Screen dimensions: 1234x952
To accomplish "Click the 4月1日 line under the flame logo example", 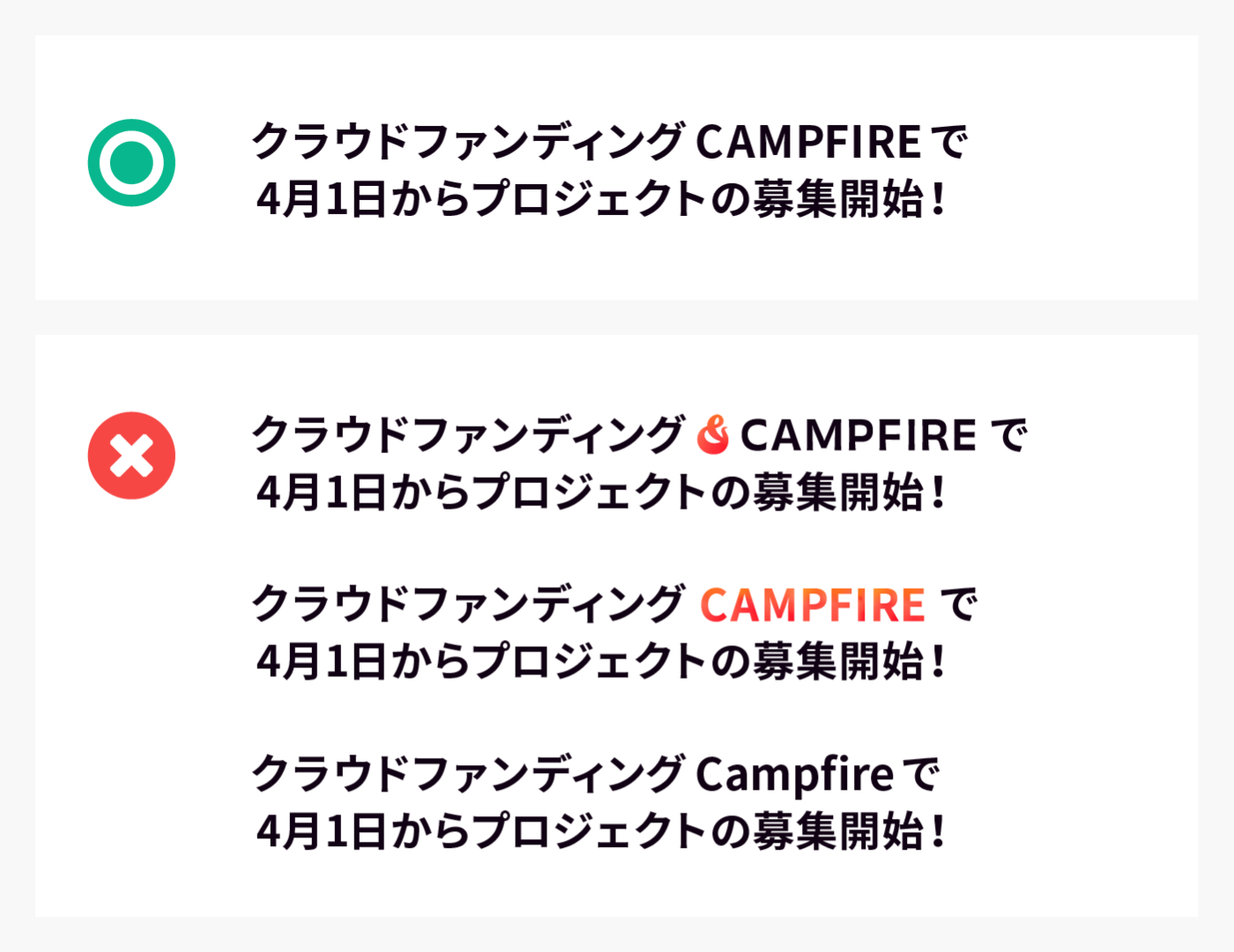I will tap(599, 493).
